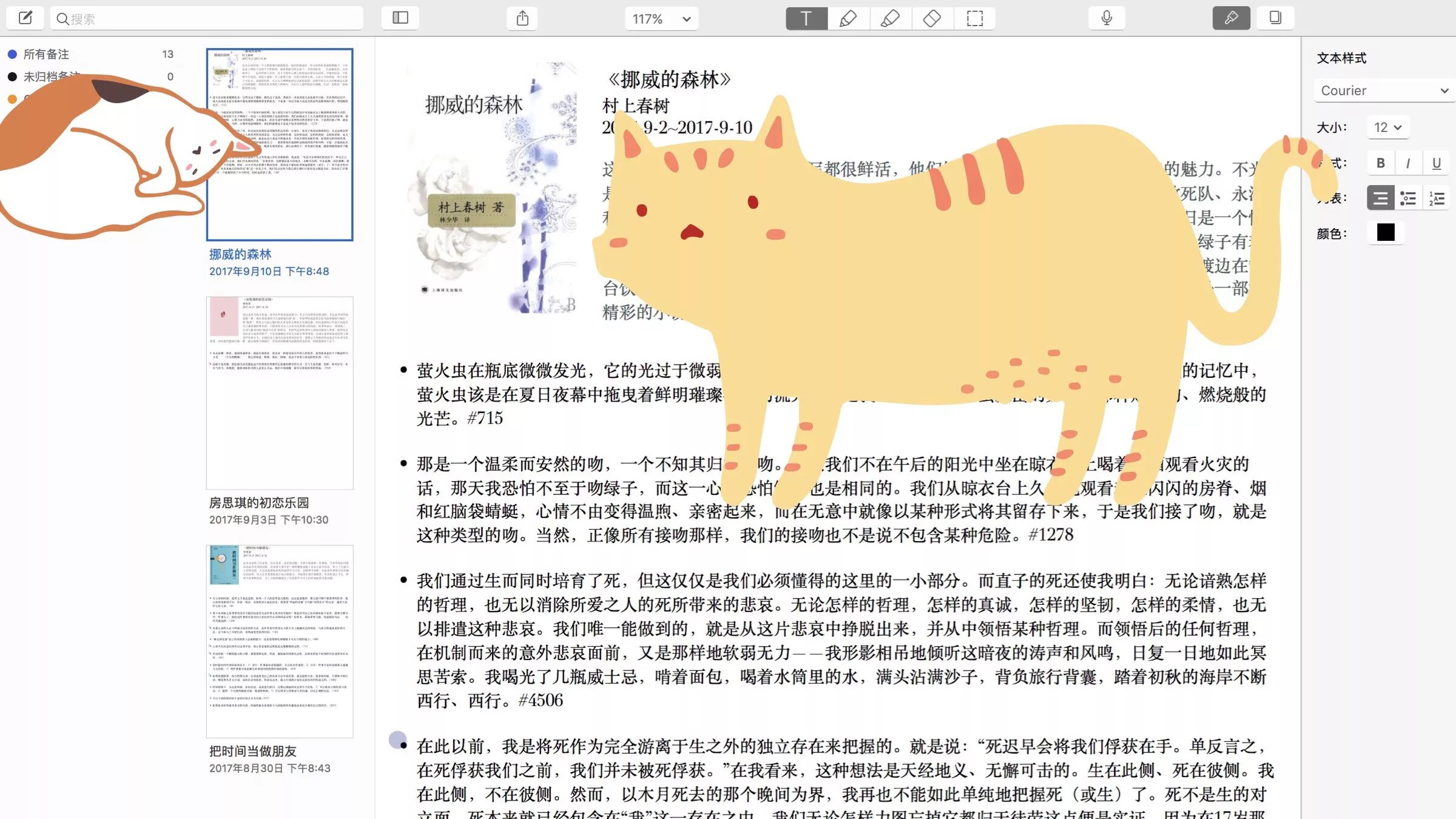Select the numbered list style button
This screenshot has width=1456, height=819.
click(1436, 198)
